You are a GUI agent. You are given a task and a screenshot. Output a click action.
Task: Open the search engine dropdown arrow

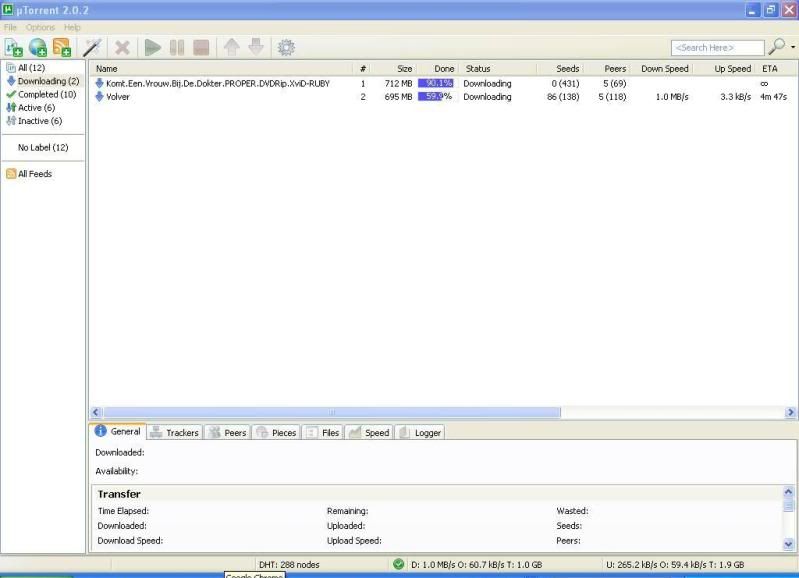793,47
